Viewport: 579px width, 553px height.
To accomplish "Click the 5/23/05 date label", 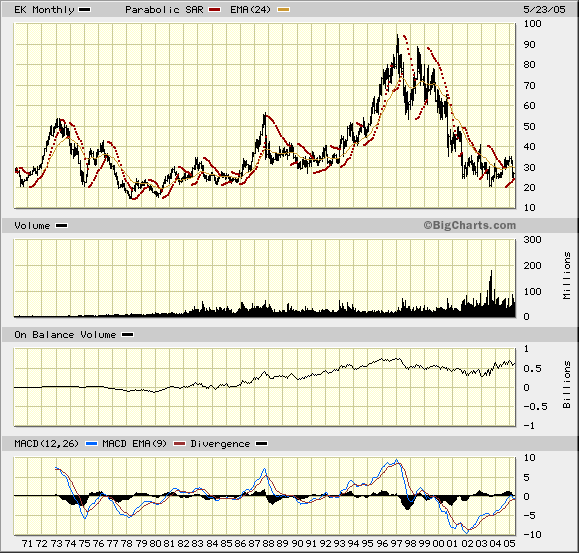I will [x=544, y=10].
